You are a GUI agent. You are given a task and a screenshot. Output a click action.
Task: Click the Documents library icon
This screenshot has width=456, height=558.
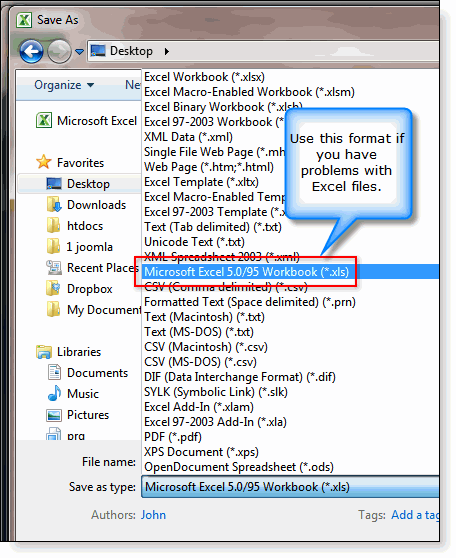coord(54,372)
